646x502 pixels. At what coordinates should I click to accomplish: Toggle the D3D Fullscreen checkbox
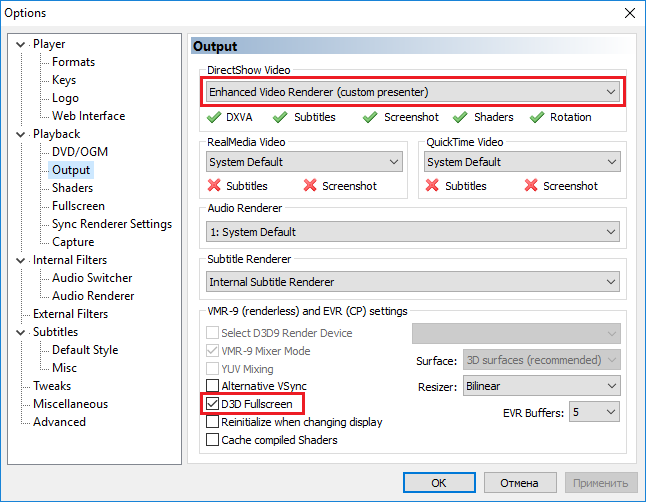pos(212,404)
